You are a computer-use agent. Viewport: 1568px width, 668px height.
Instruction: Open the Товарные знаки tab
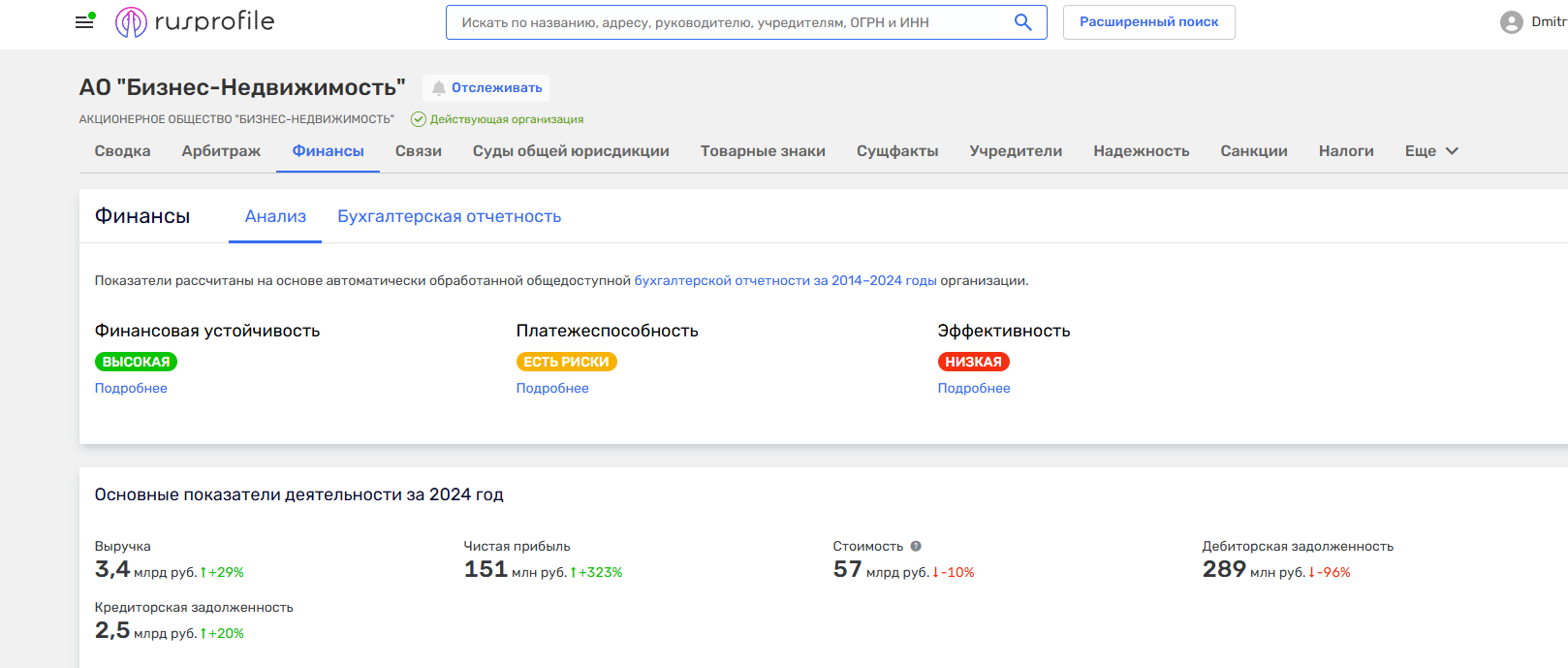coord(763,151)
